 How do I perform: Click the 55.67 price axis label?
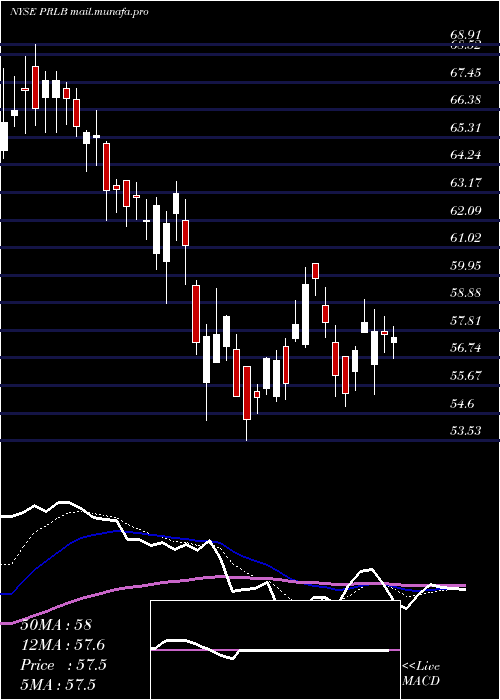466,375
